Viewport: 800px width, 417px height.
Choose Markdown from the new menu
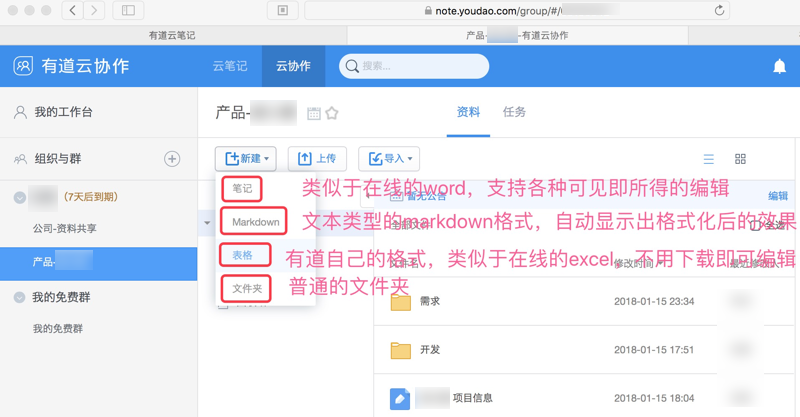254,222
